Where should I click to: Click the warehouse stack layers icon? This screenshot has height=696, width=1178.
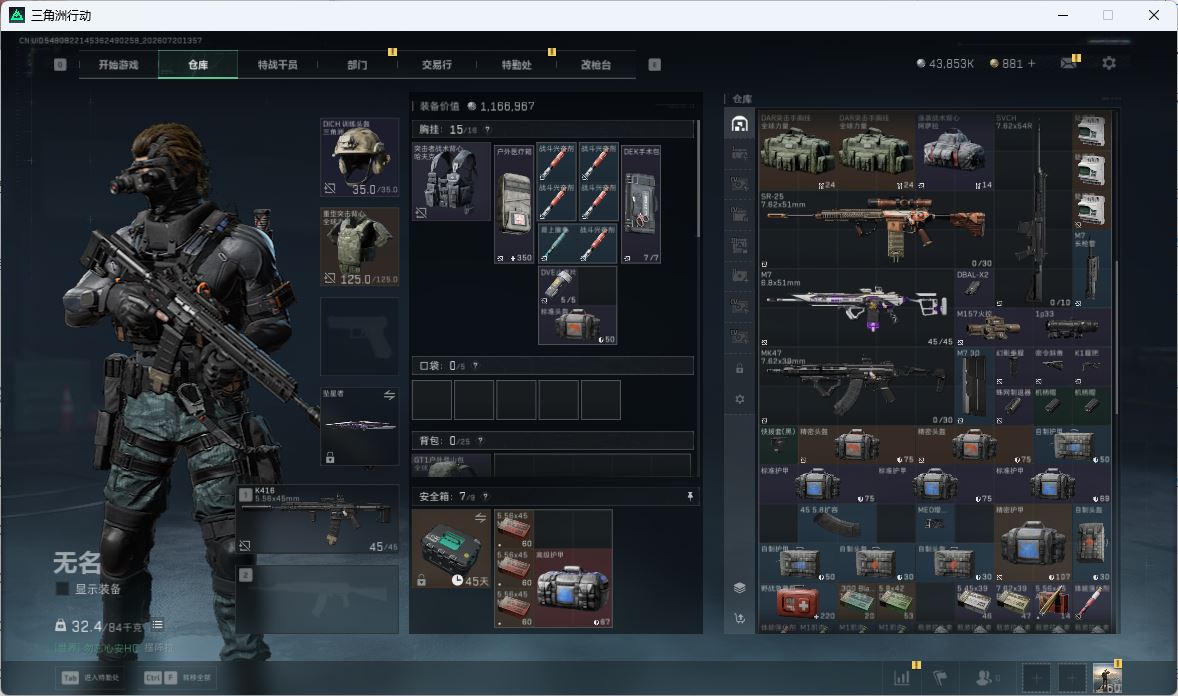tap(739, 587)
